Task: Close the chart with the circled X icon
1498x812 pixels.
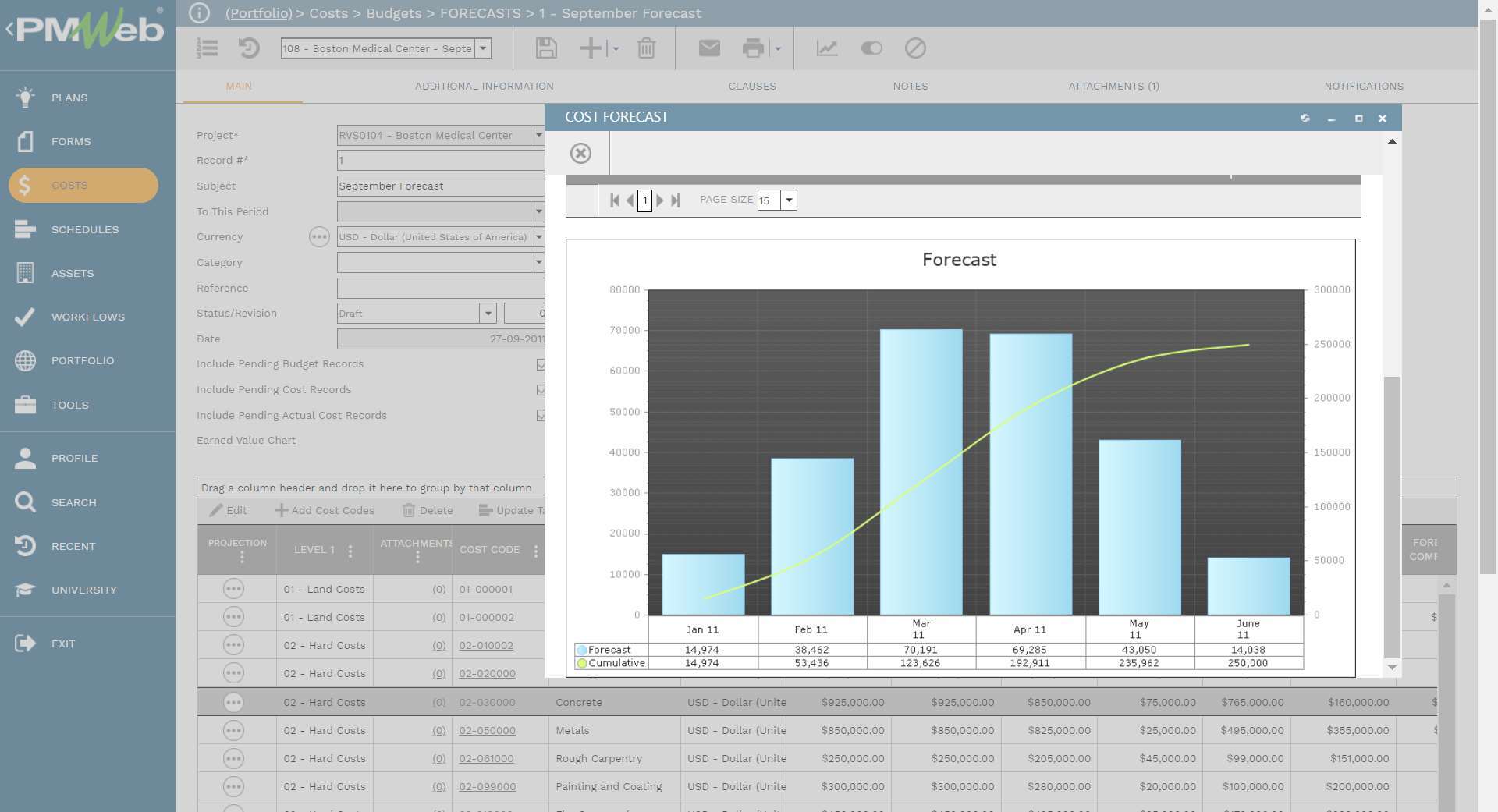Action: (x=580, y=153)
